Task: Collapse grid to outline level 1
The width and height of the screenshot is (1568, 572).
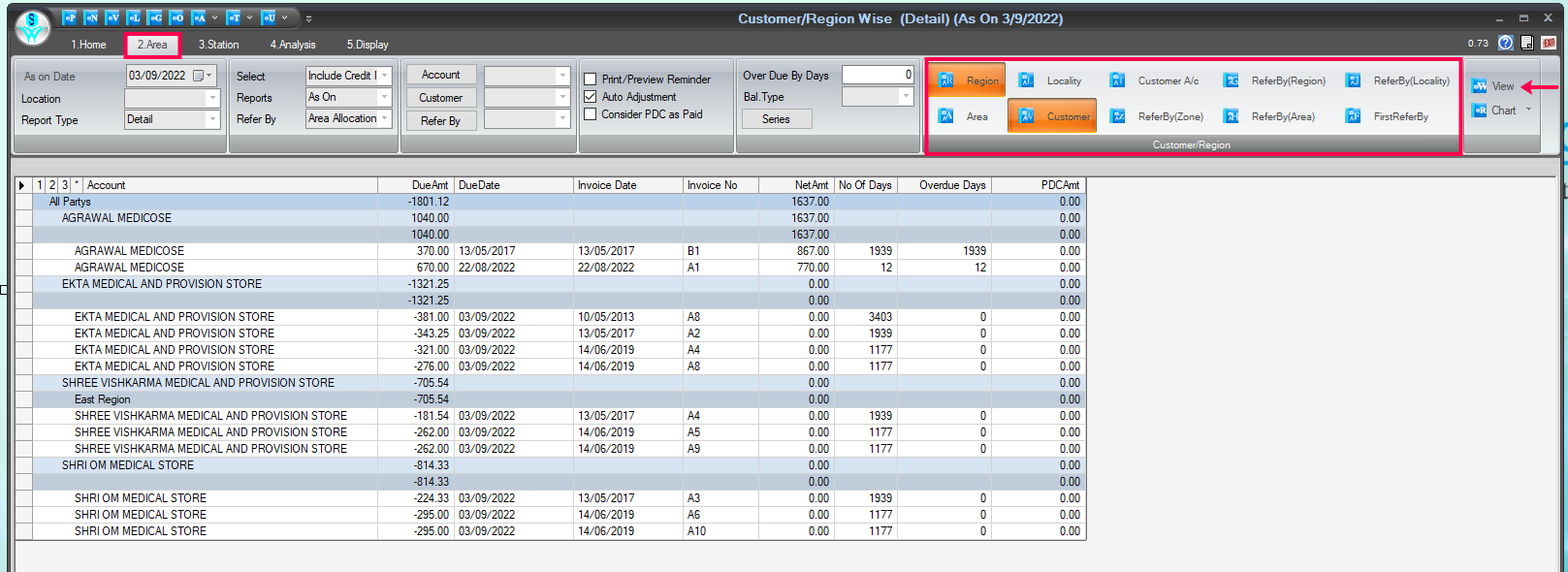Action: tap(40, 185)
